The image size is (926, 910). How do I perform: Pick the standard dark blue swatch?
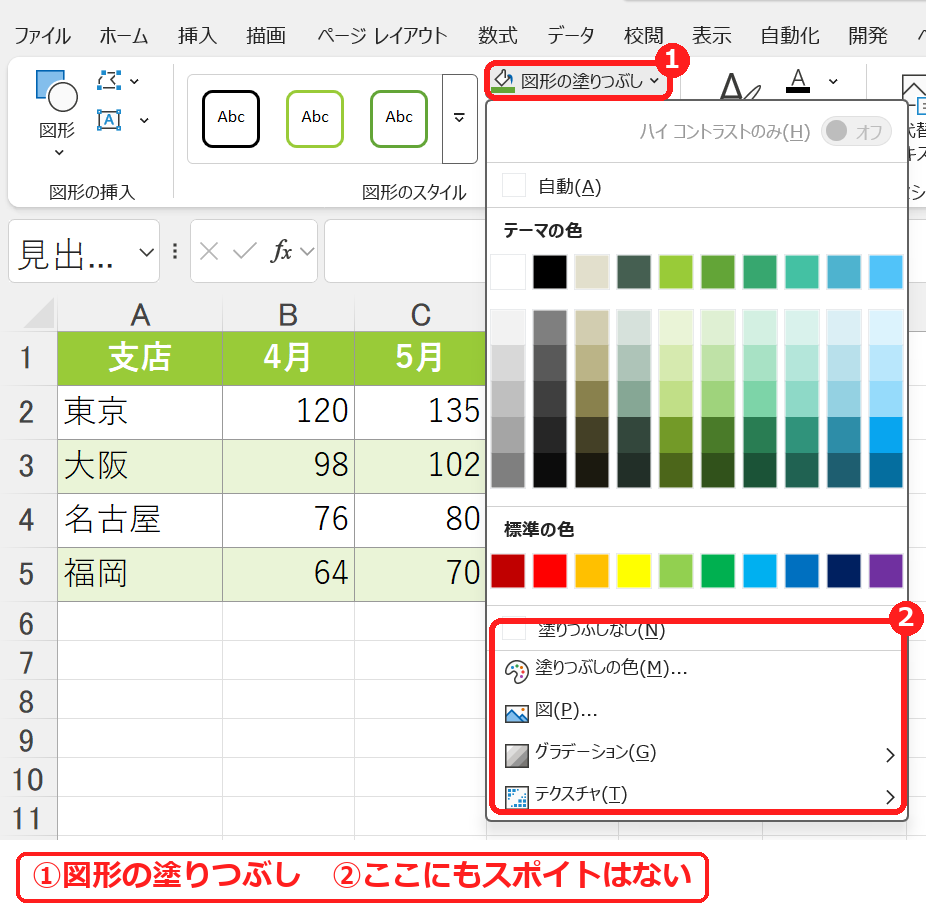click(844, 571)
